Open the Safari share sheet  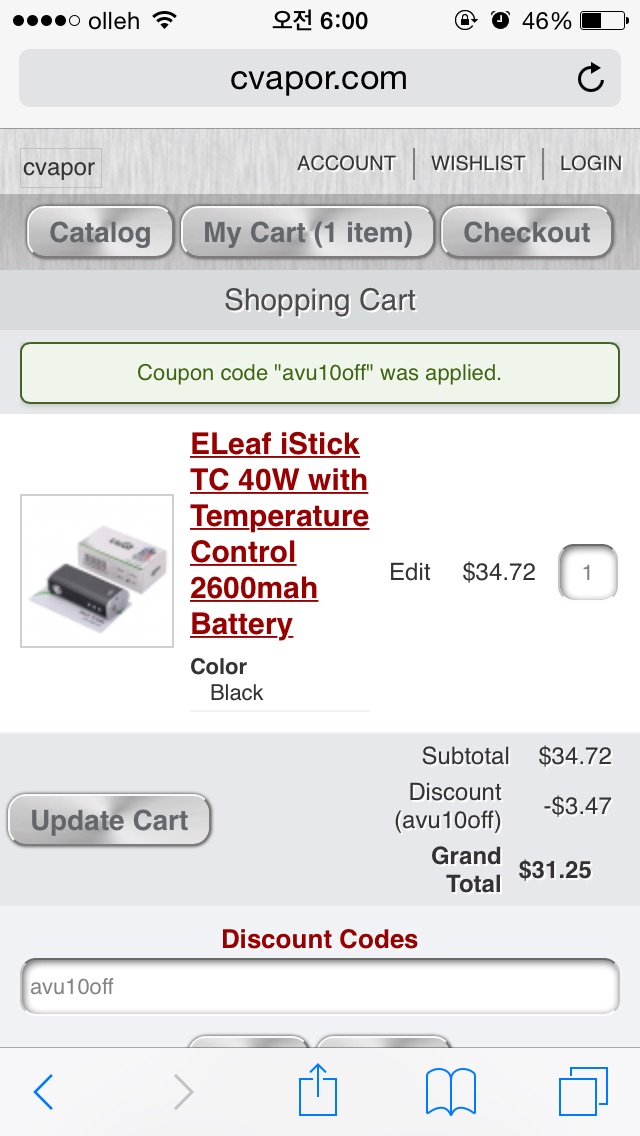[319, 1090]
